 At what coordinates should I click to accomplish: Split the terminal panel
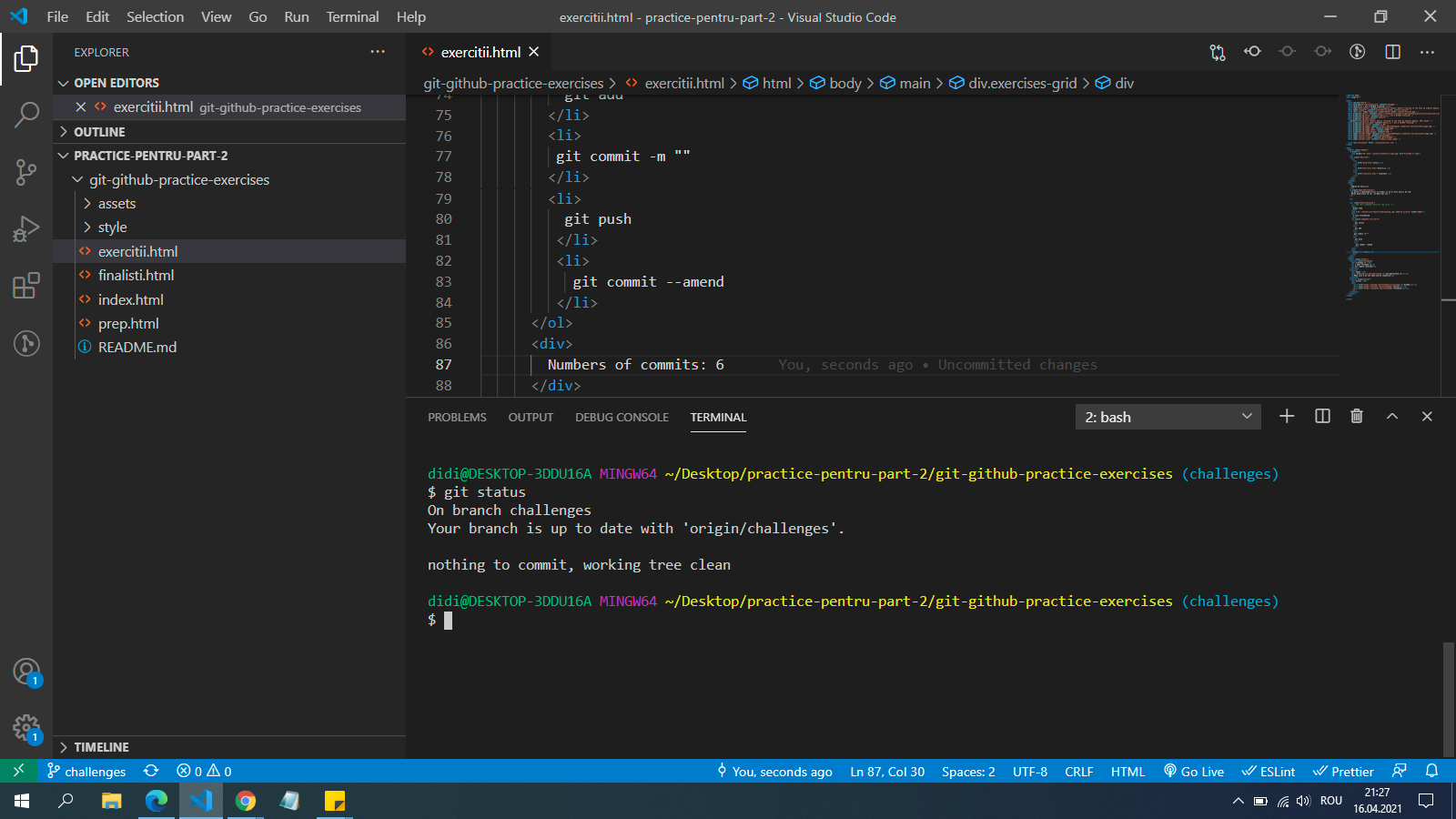1322,416
